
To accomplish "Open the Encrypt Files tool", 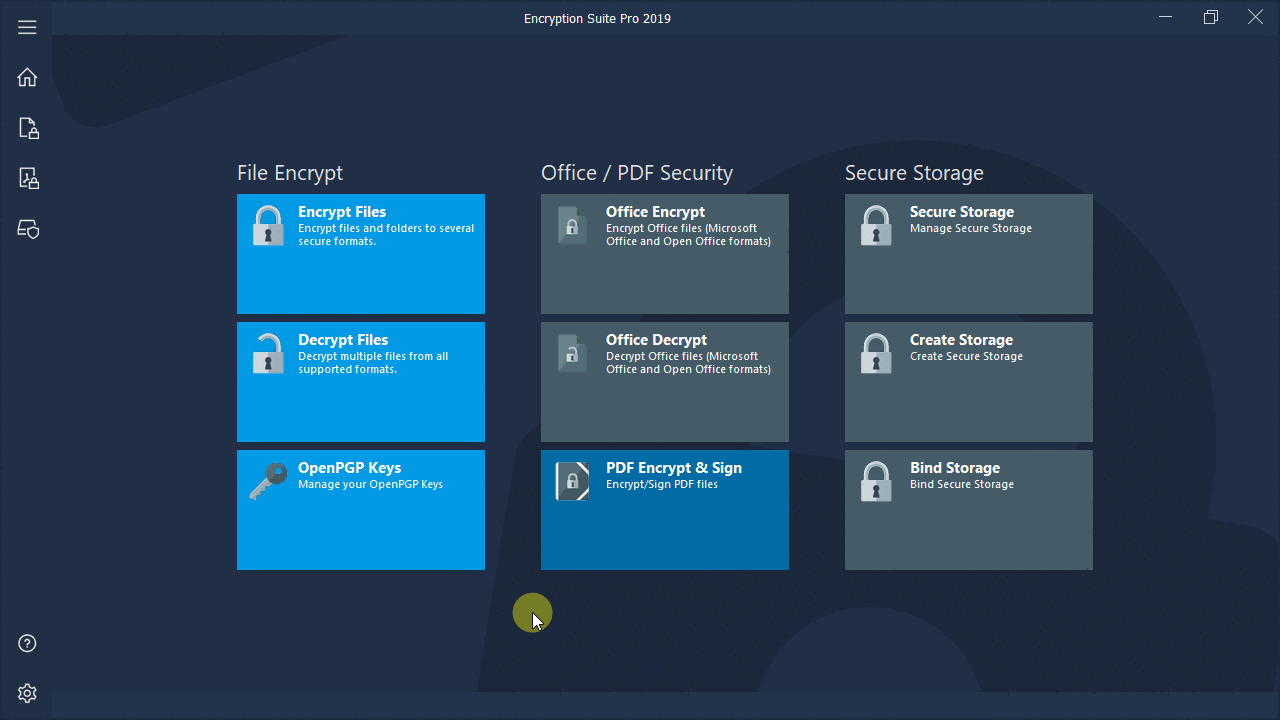I will click(360, 254).
